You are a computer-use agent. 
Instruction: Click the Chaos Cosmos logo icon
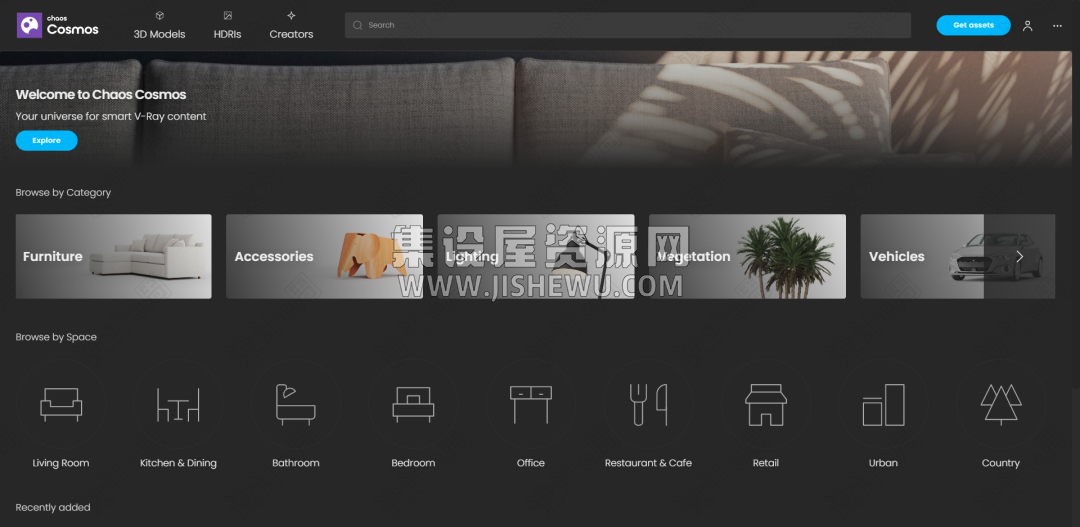click(x=30, y=25)
